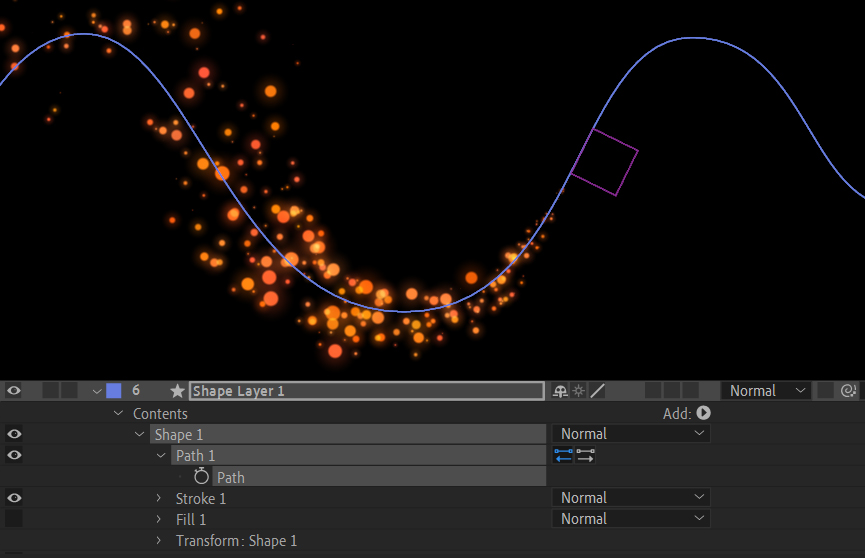Click the layer label color swatch
Screen dimensions: 865x558
(x=114, y=391)
